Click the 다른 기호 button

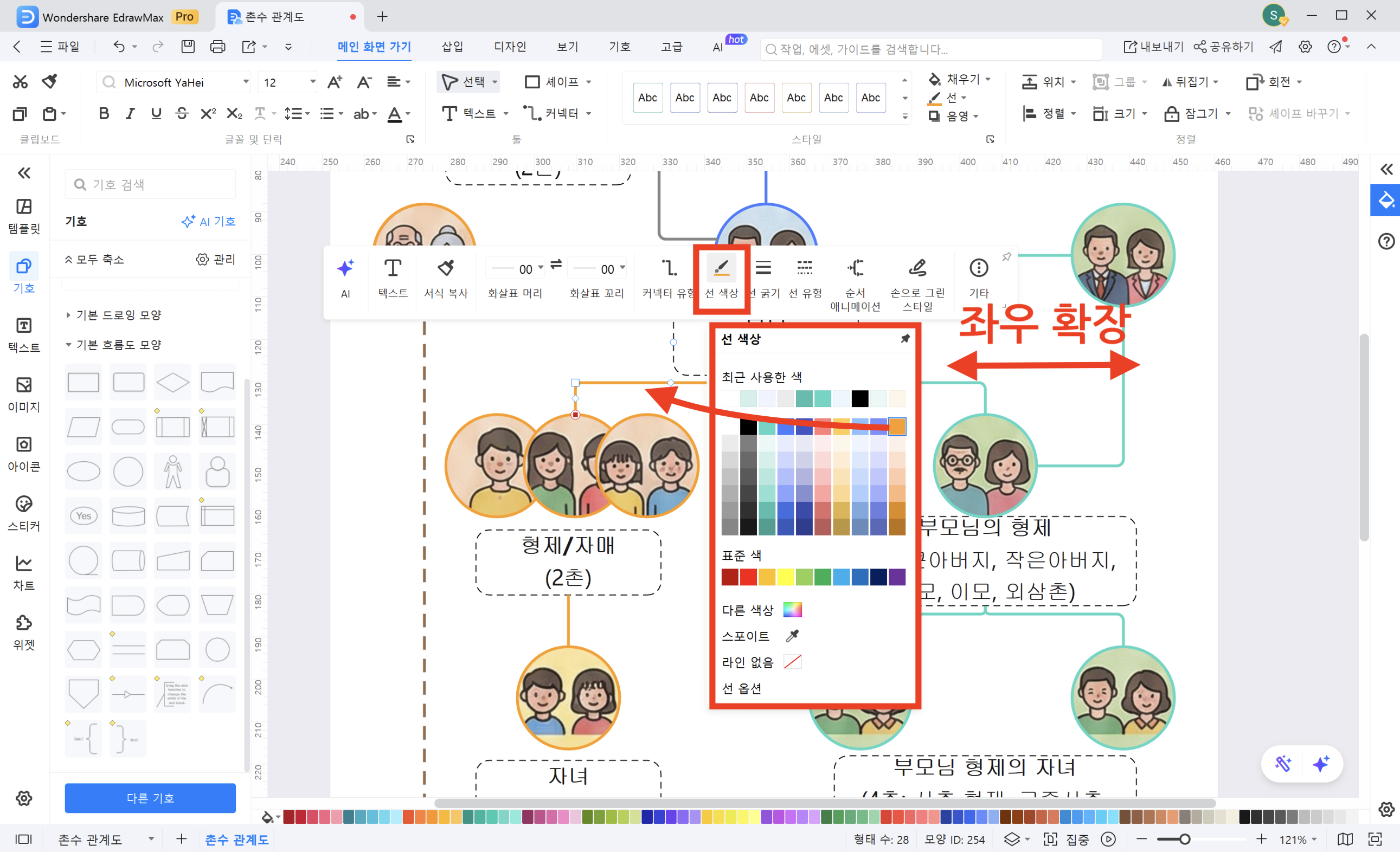point(150,798)
